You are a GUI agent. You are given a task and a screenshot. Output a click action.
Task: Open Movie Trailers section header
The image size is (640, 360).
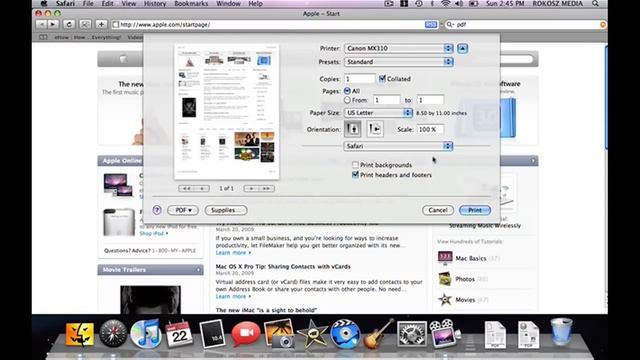pos(150,270)
